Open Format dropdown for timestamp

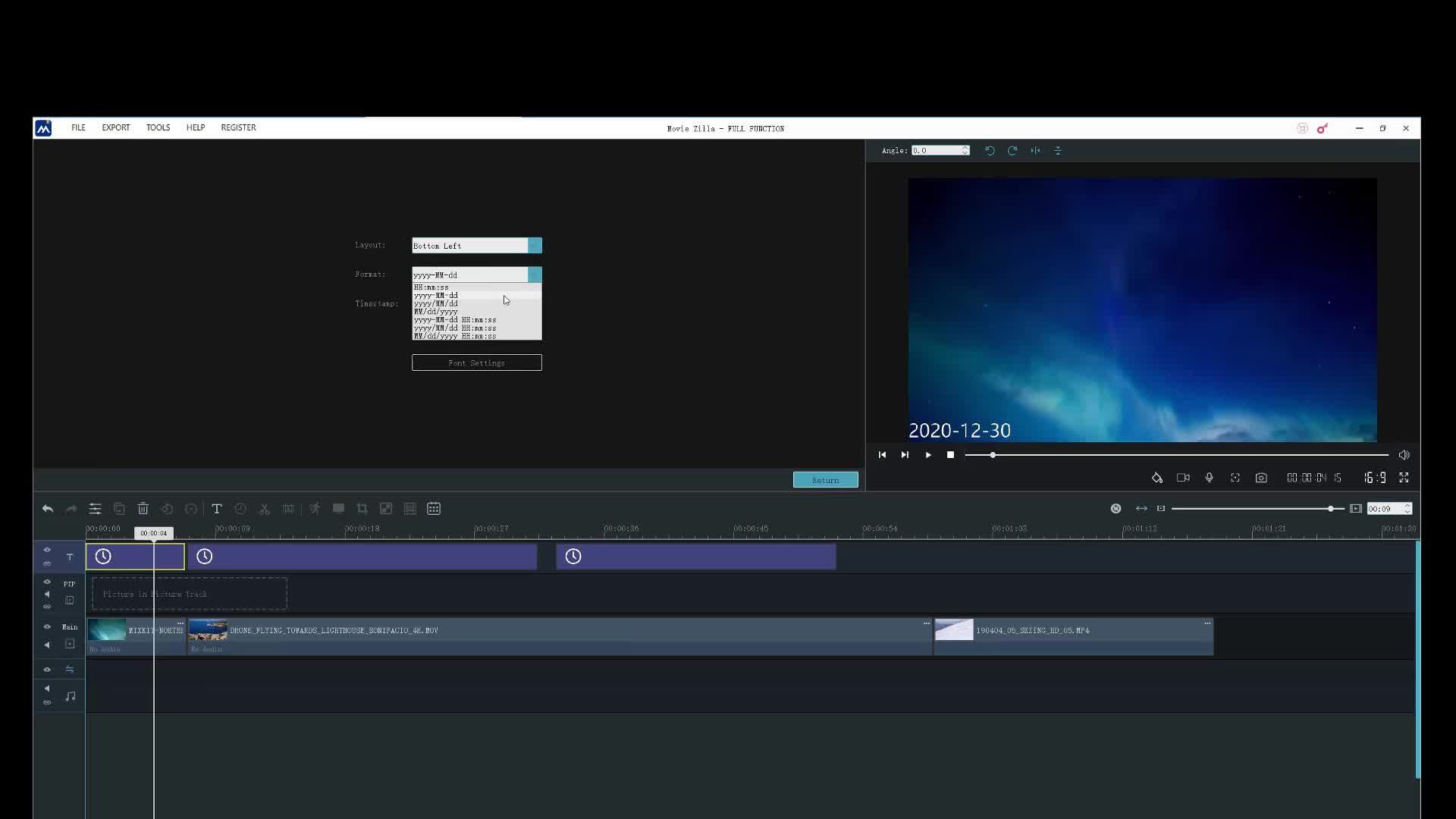535,274
